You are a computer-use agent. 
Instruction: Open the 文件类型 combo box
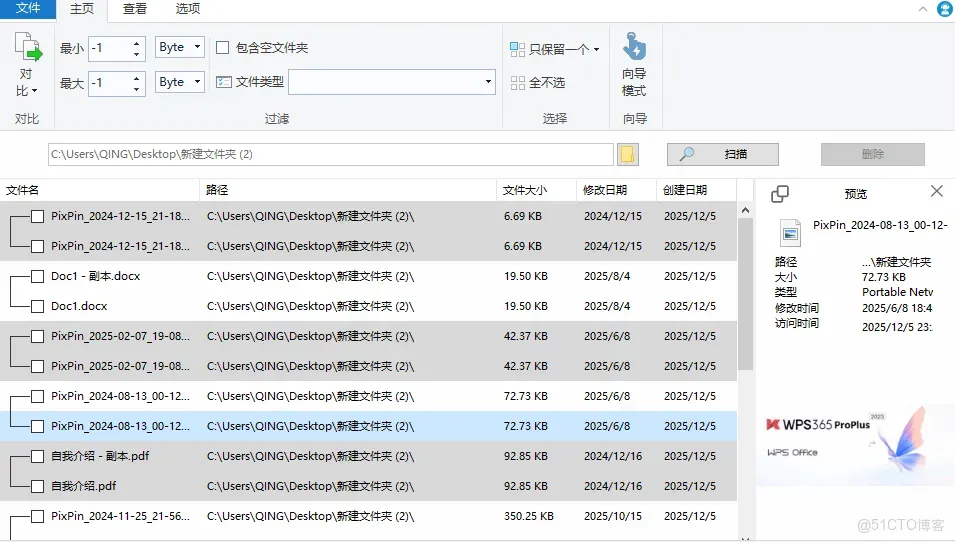392,82
